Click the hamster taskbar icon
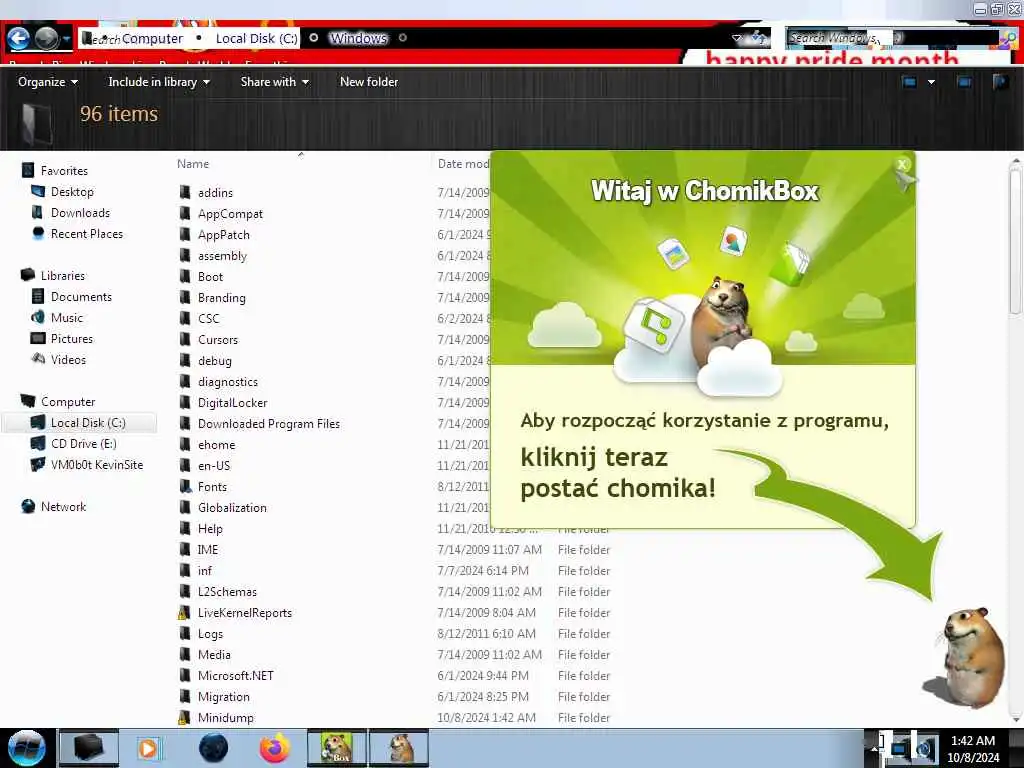 (399, 748)
